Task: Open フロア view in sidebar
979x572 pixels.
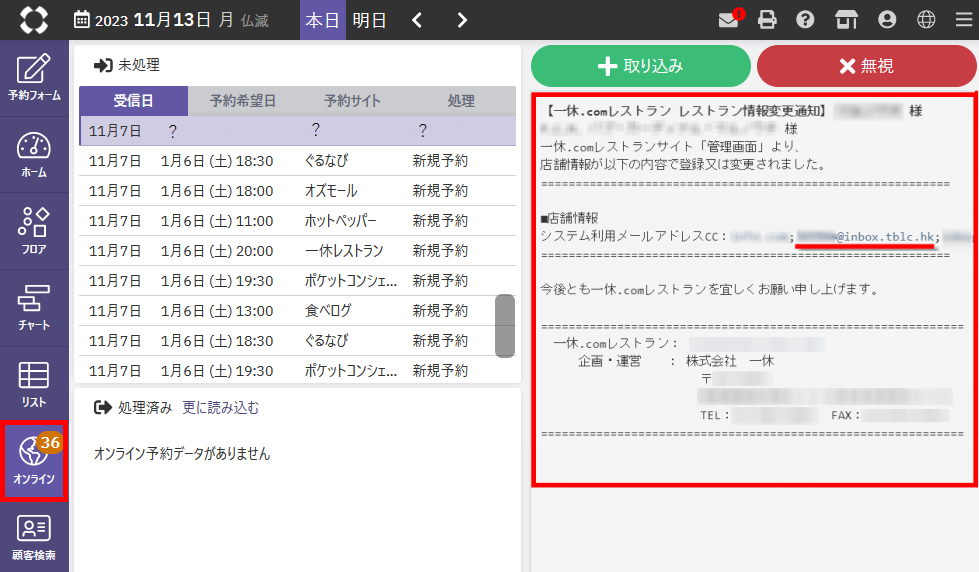Action: (x=34, y=231)
